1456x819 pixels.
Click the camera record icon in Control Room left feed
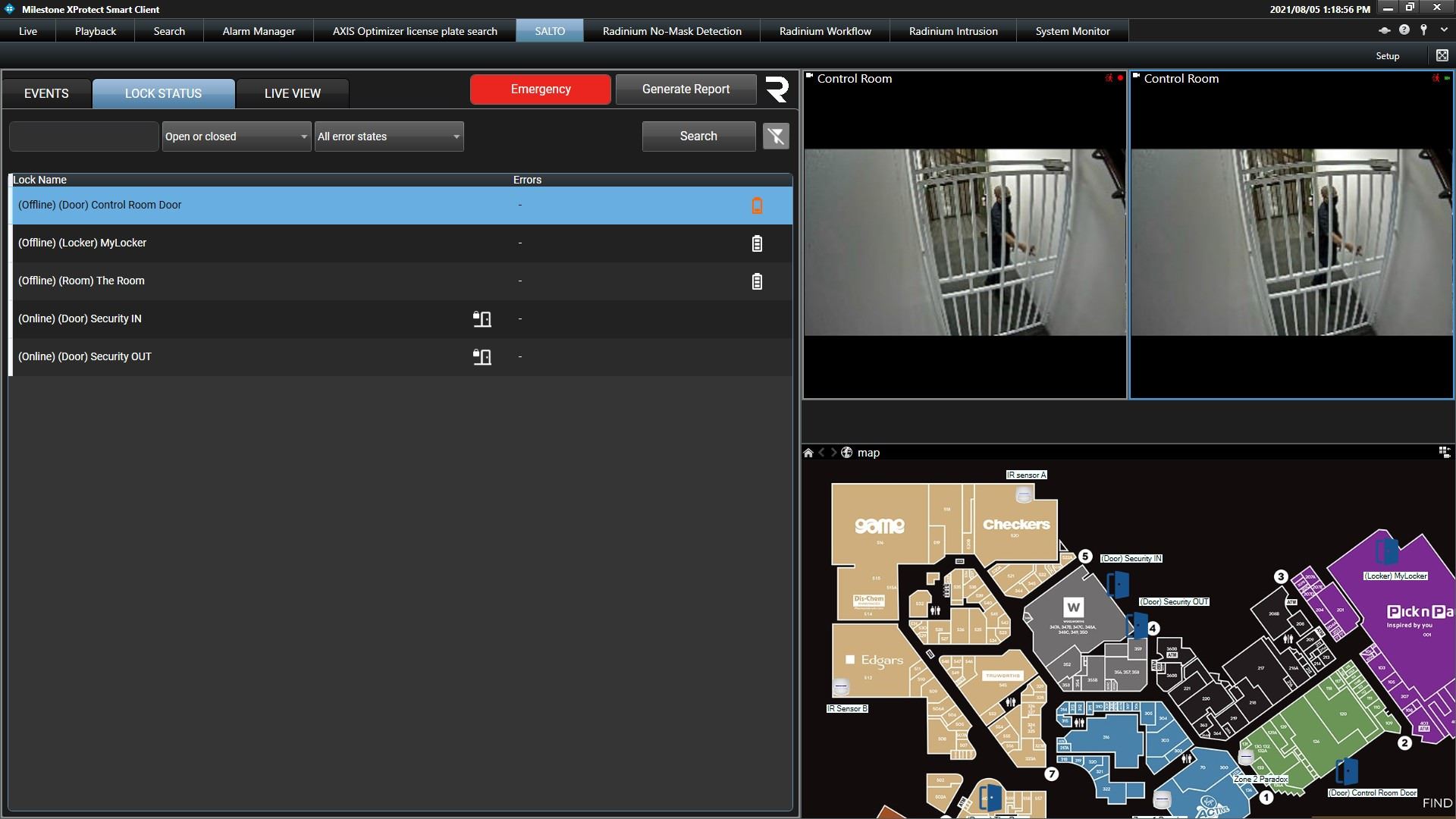(x=1120, y=78)
